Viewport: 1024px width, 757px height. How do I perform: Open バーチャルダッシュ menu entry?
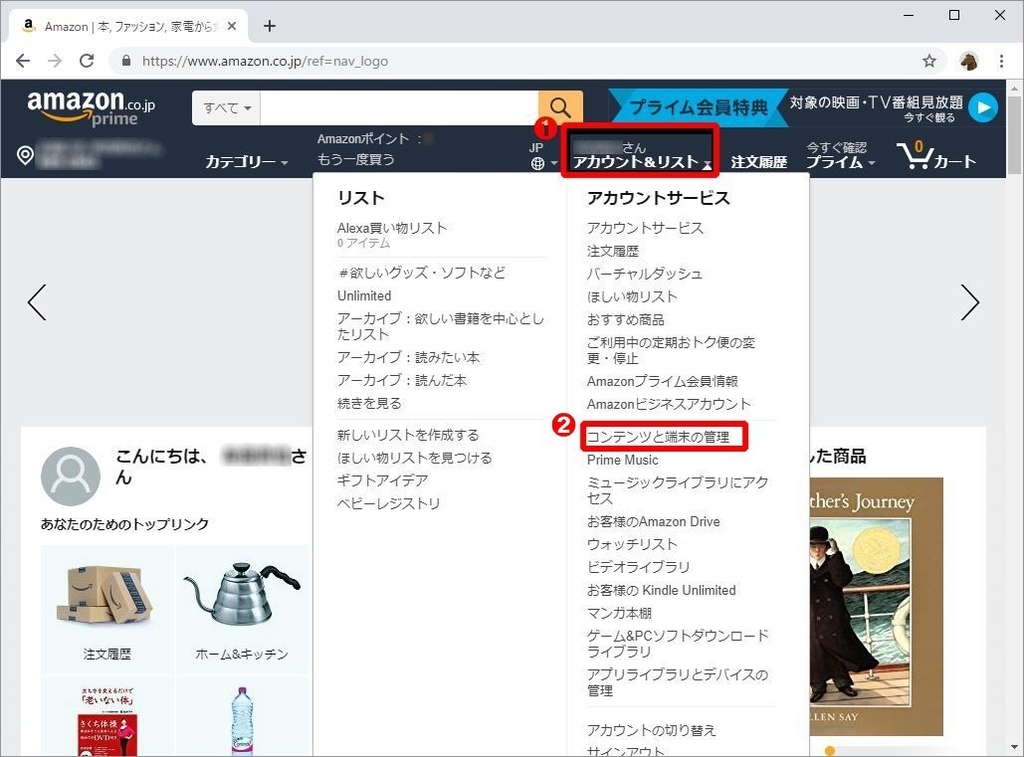click(645, 274)
